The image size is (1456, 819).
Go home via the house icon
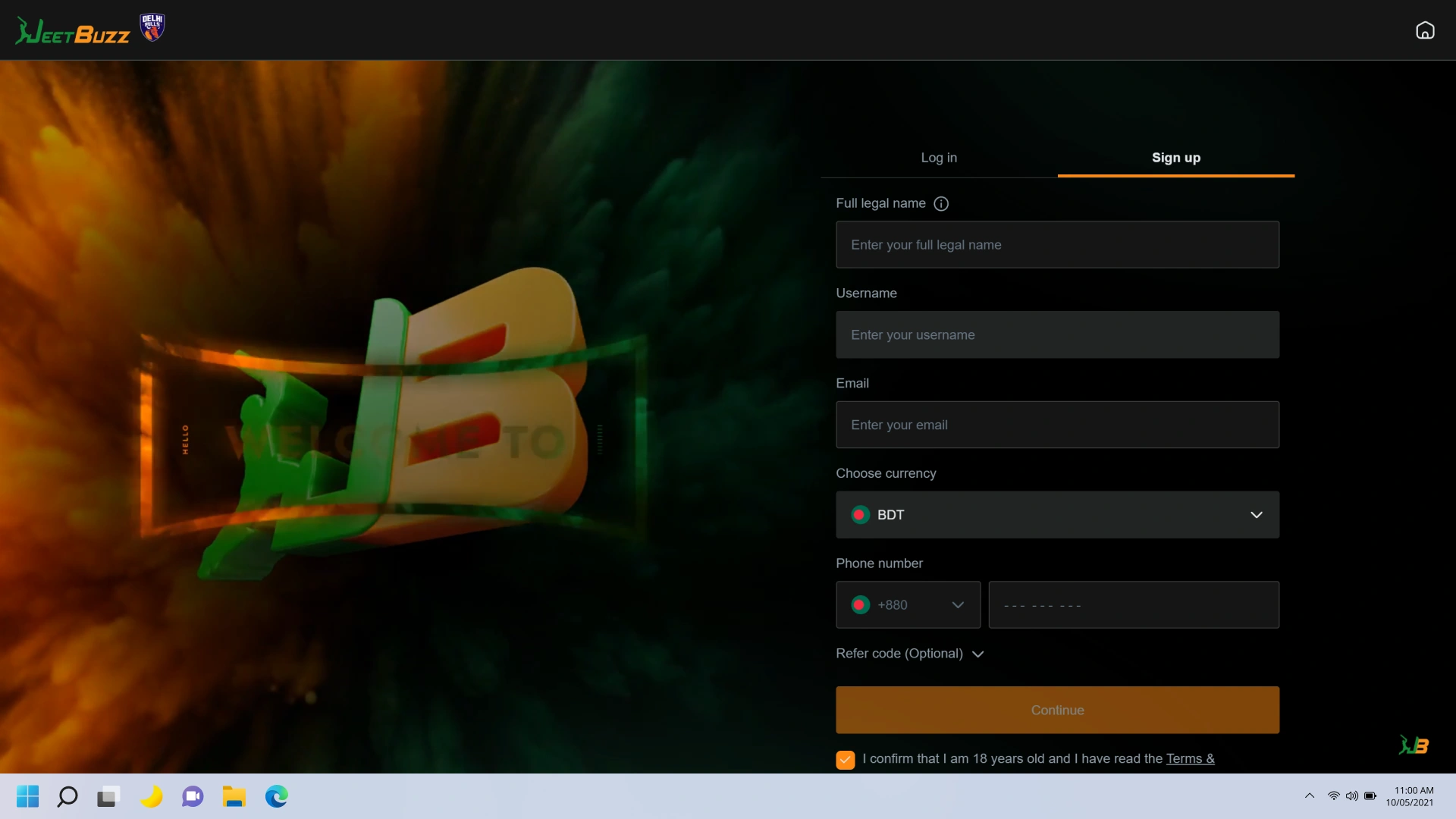pyautogui.click(x=1425, y=30)
